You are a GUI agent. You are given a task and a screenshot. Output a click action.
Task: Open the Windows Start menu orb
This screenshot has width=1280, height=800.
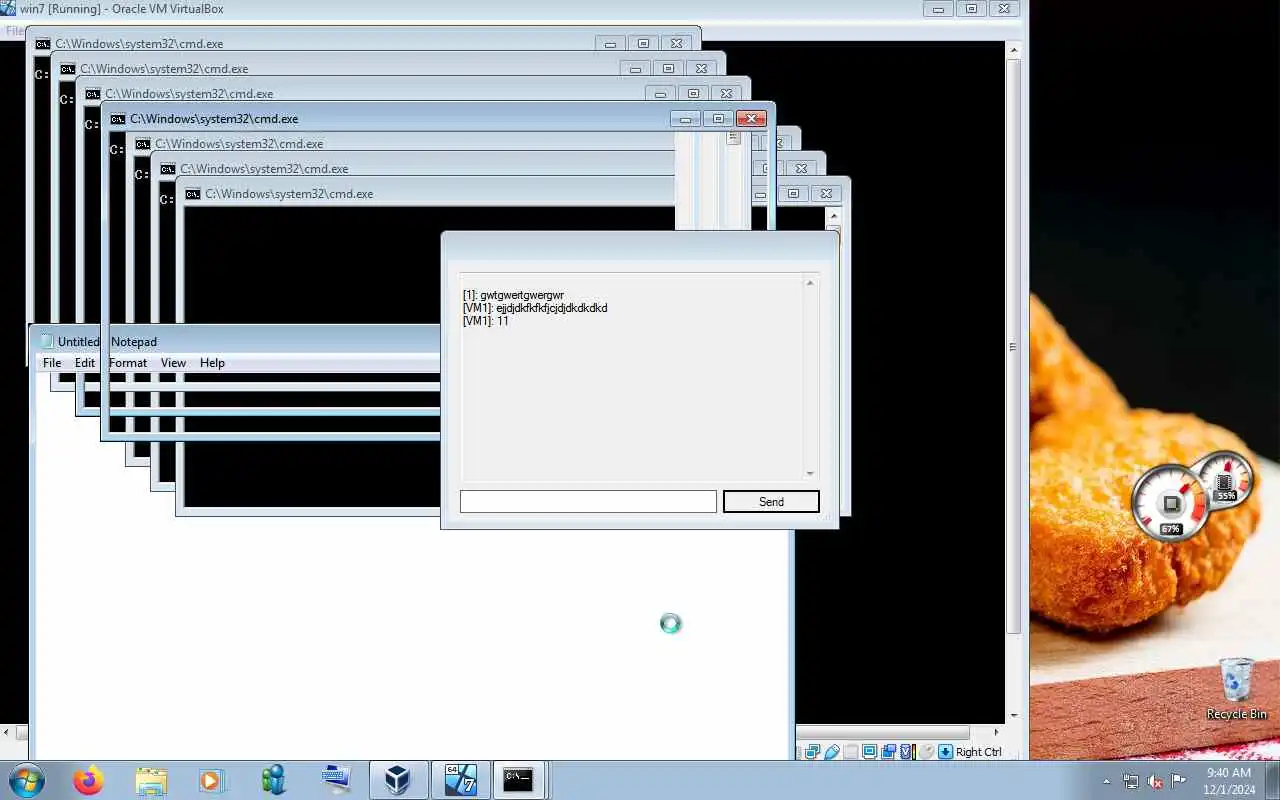27,780
